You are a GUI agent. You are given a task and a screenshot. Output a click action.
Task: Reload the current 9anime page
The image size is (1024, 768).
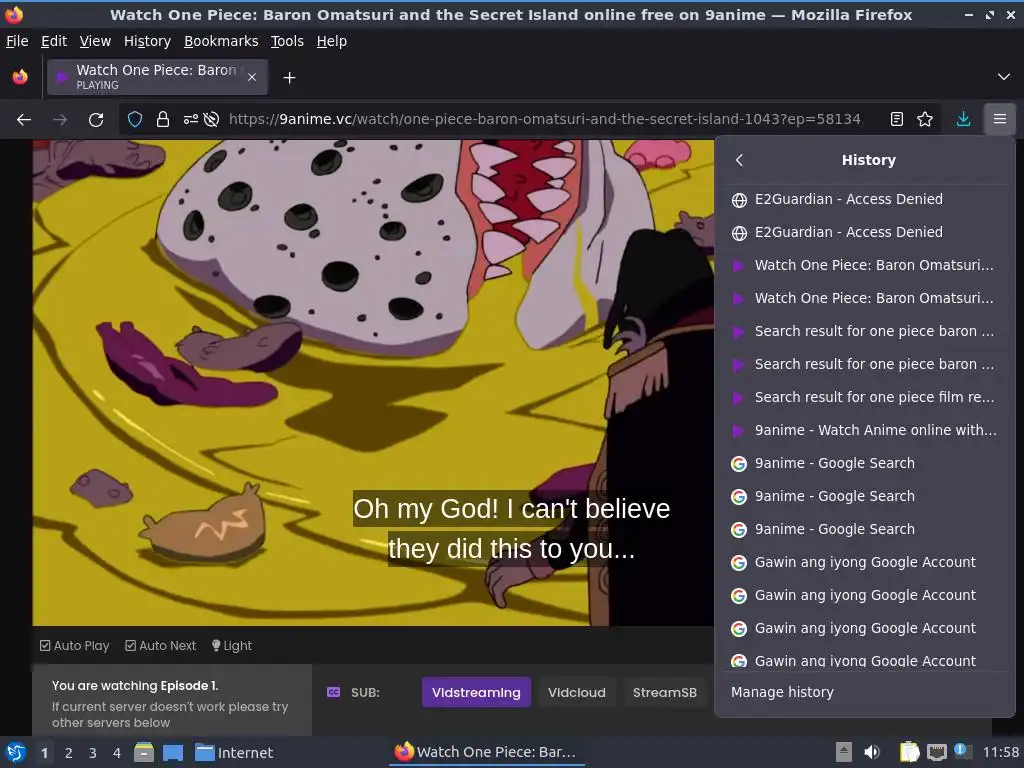96,120
